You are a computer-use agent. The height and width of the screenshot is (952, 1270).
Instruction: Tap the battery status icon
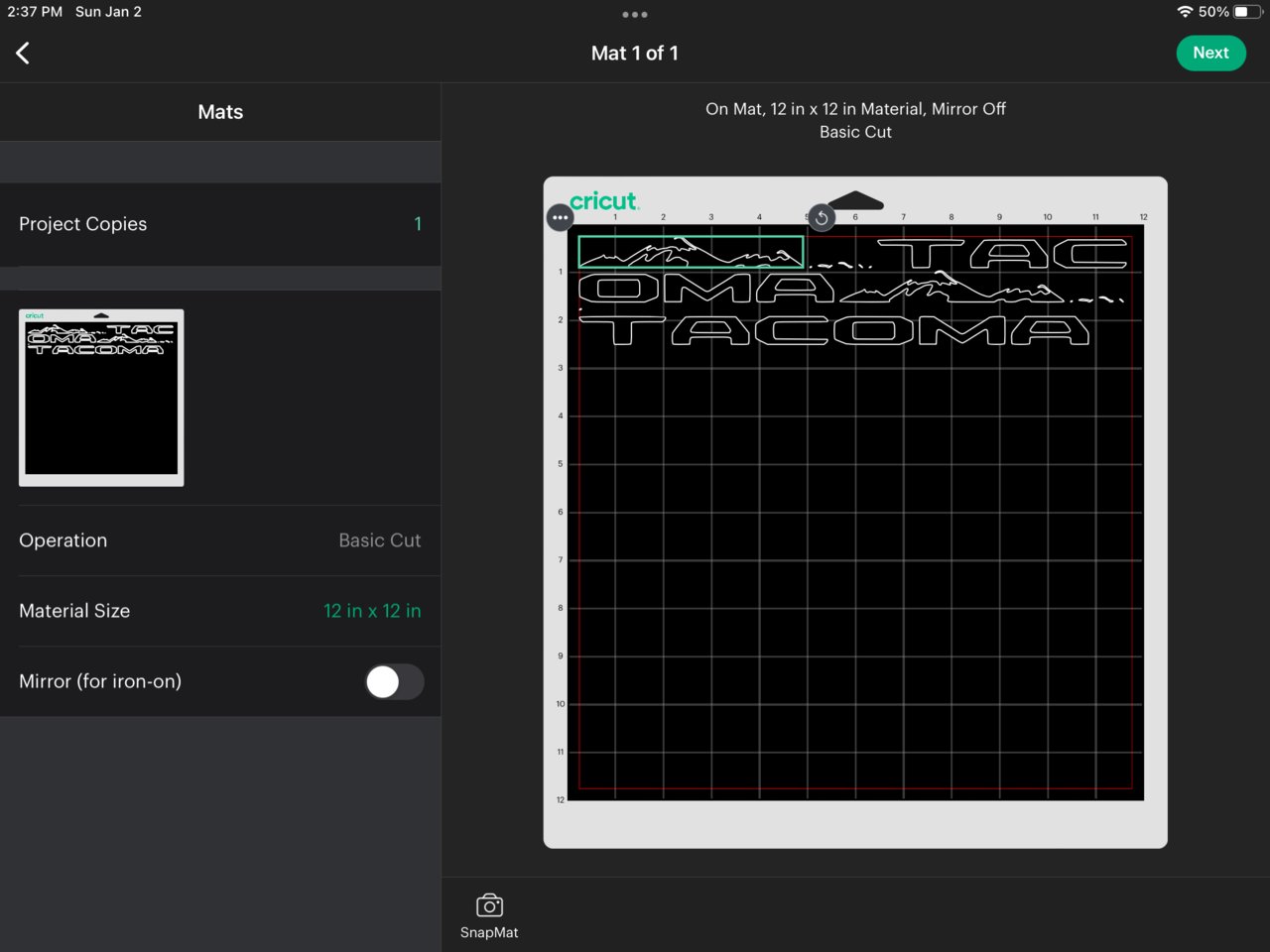pos(1247,12)
